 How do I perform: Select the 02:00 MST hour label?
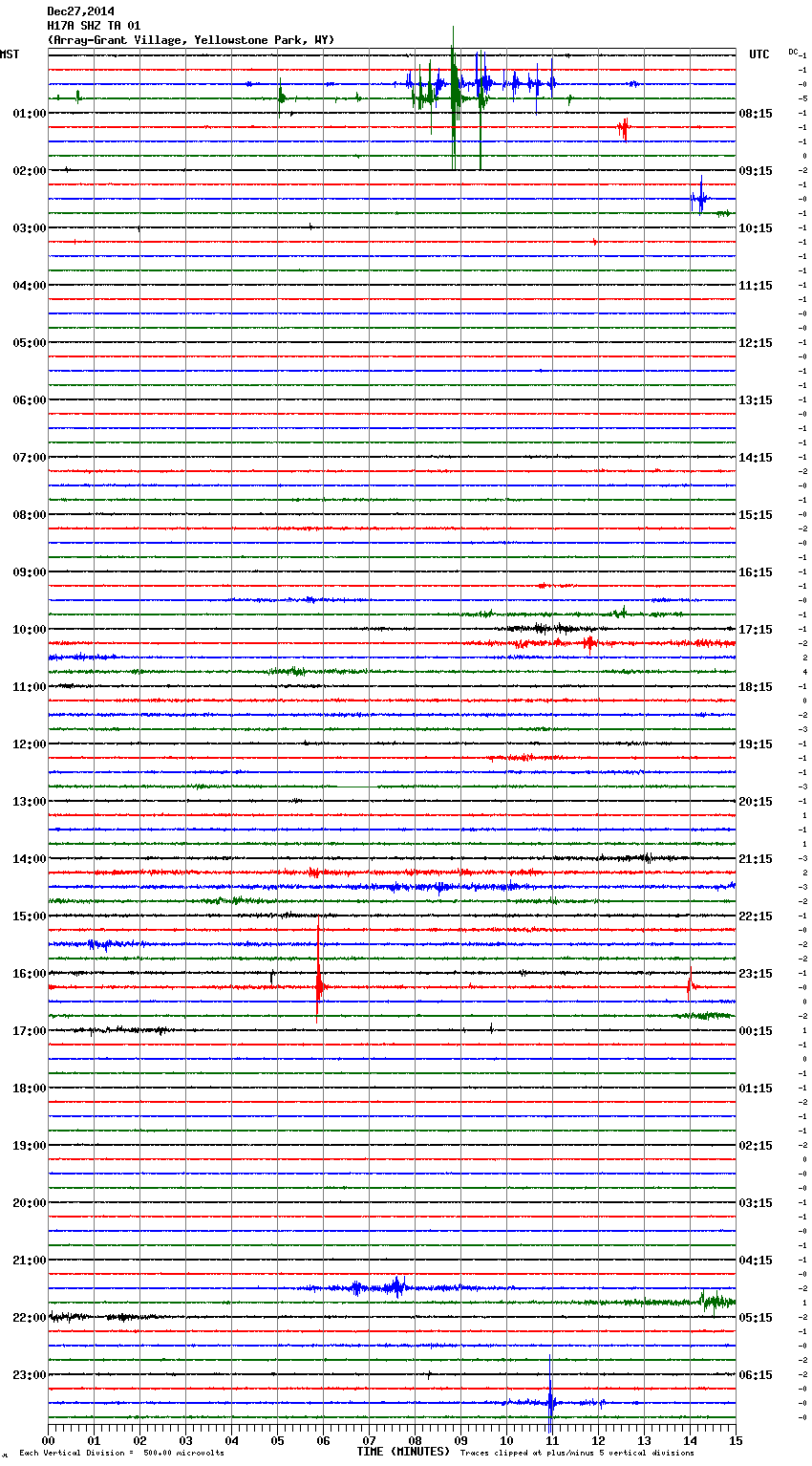point(30,171)
